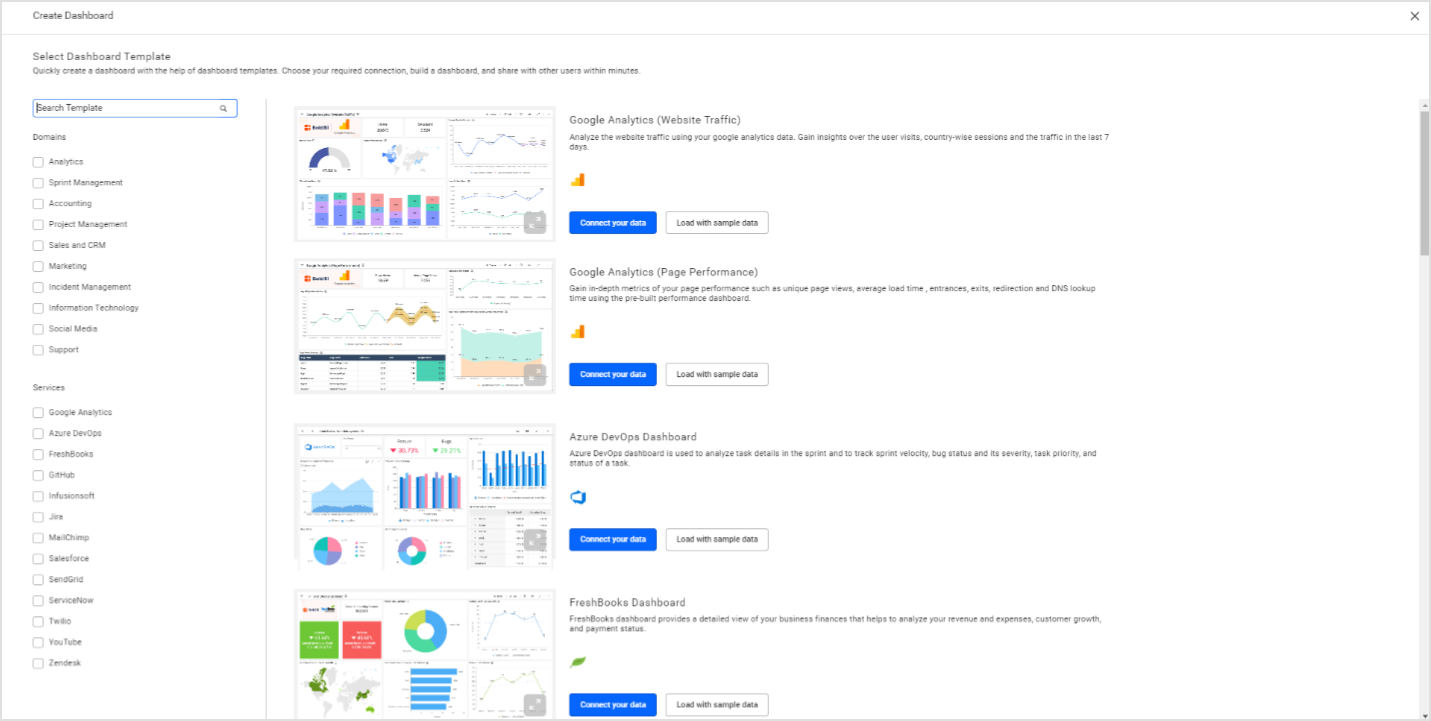Expand preview icon on Azure DevOps thumbnail

click(x=535, y=540)
